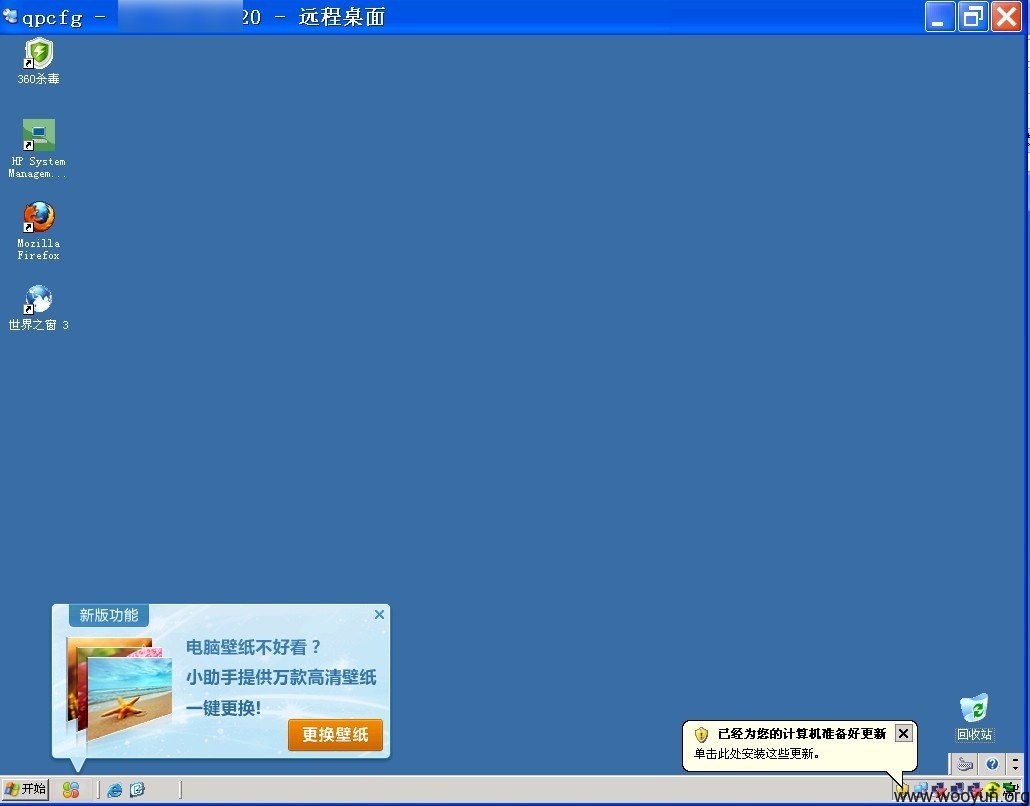Click the 一键更换! text in the popup
This screenshot has height=806, width=1030.
tap(223, 708)
